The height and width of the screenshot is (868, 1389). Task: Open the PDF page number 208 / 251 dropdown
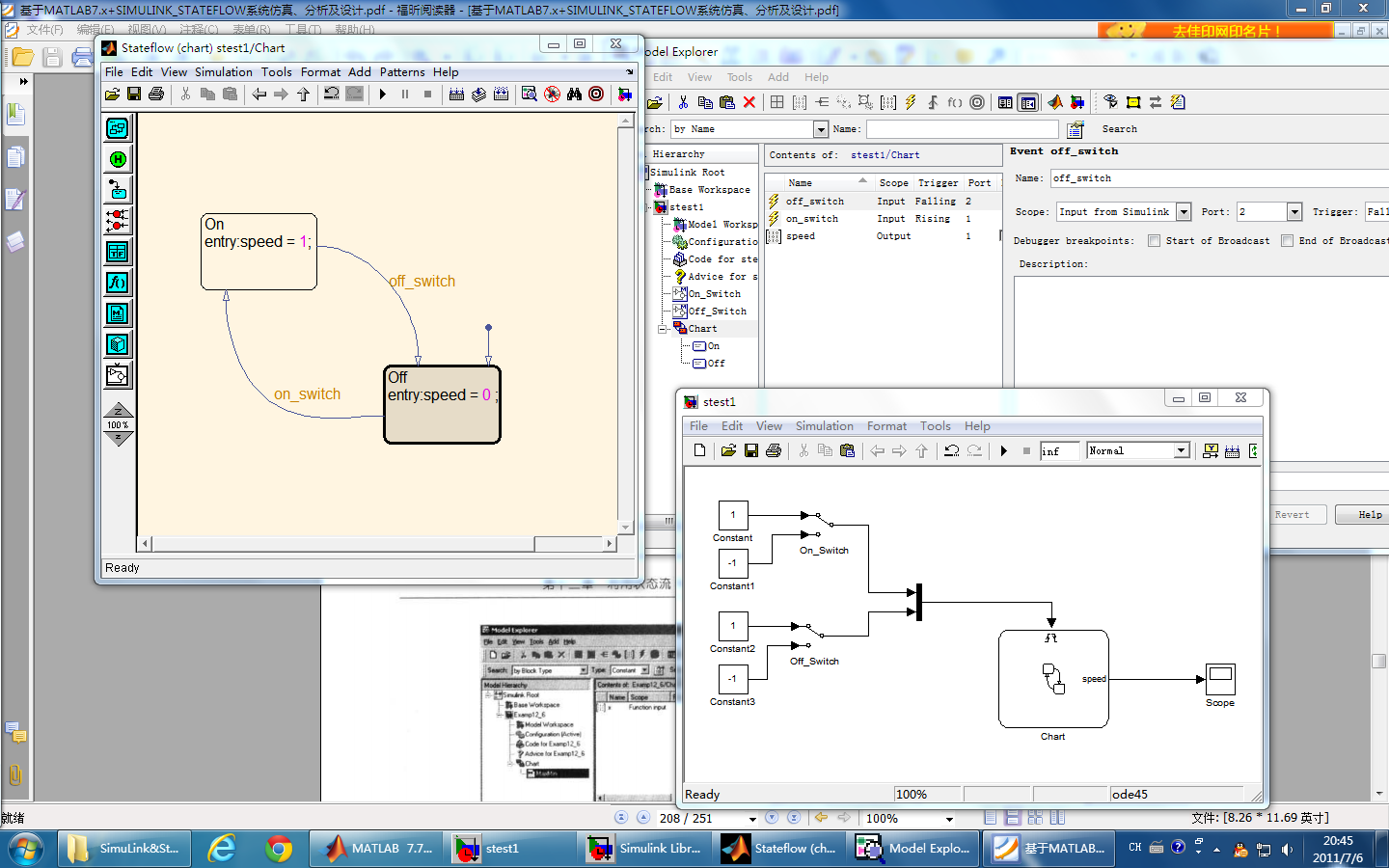tap(752, 819)
